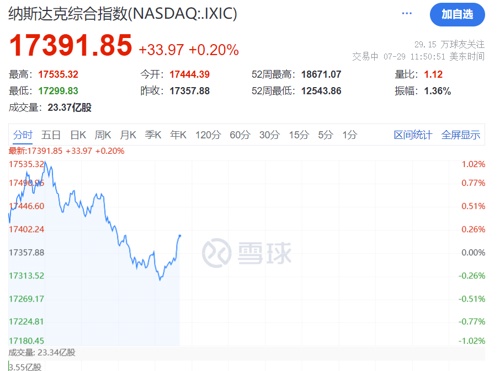Open 区间统计 range statistics
The height and width of the screenshot is (371, 500).
(x=413, y=135)
